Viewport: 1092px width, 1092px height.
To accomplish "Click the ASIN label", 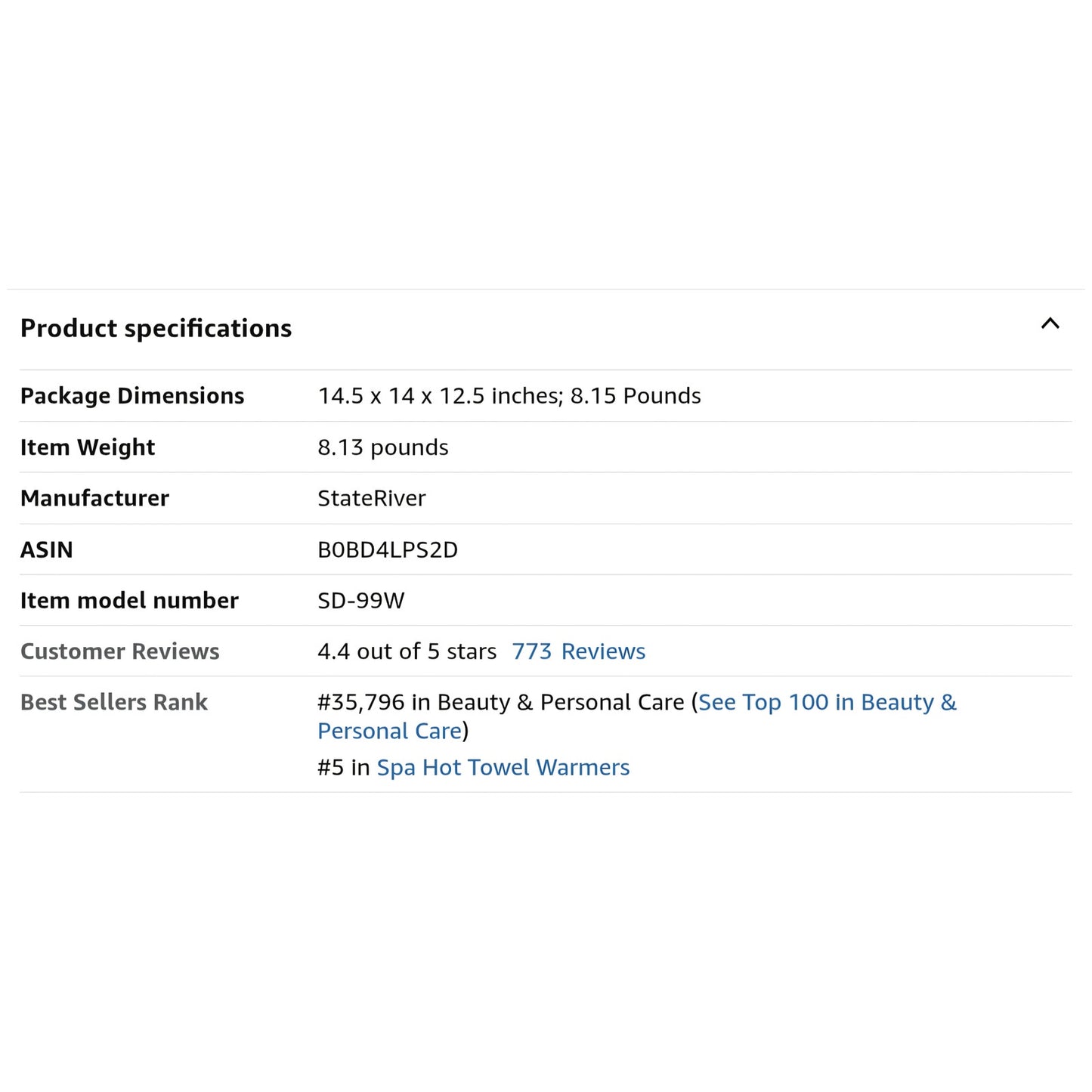I will [x=47, y=549].
